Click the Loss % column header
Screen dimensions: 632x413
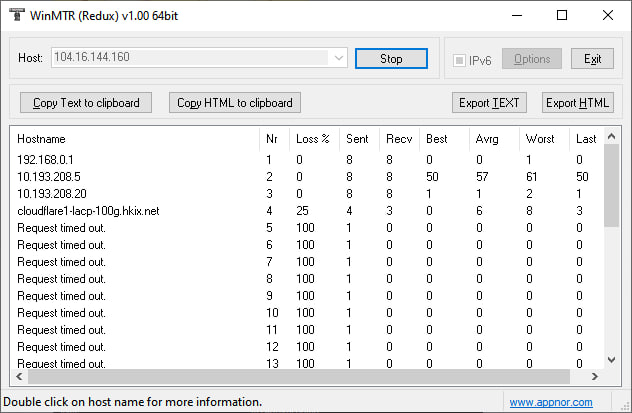click(x=312, y=138)
